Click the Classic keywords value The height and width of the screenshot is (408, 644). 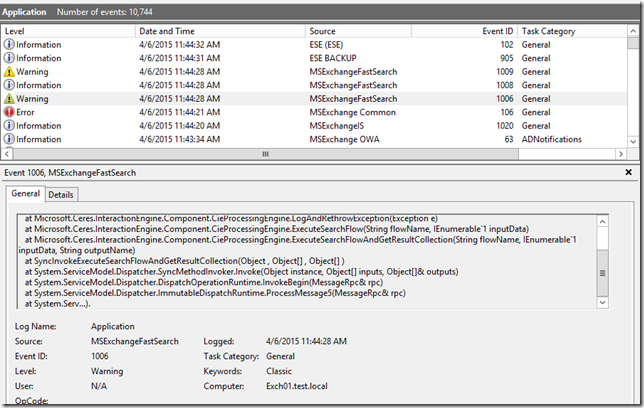pos(278,371)
